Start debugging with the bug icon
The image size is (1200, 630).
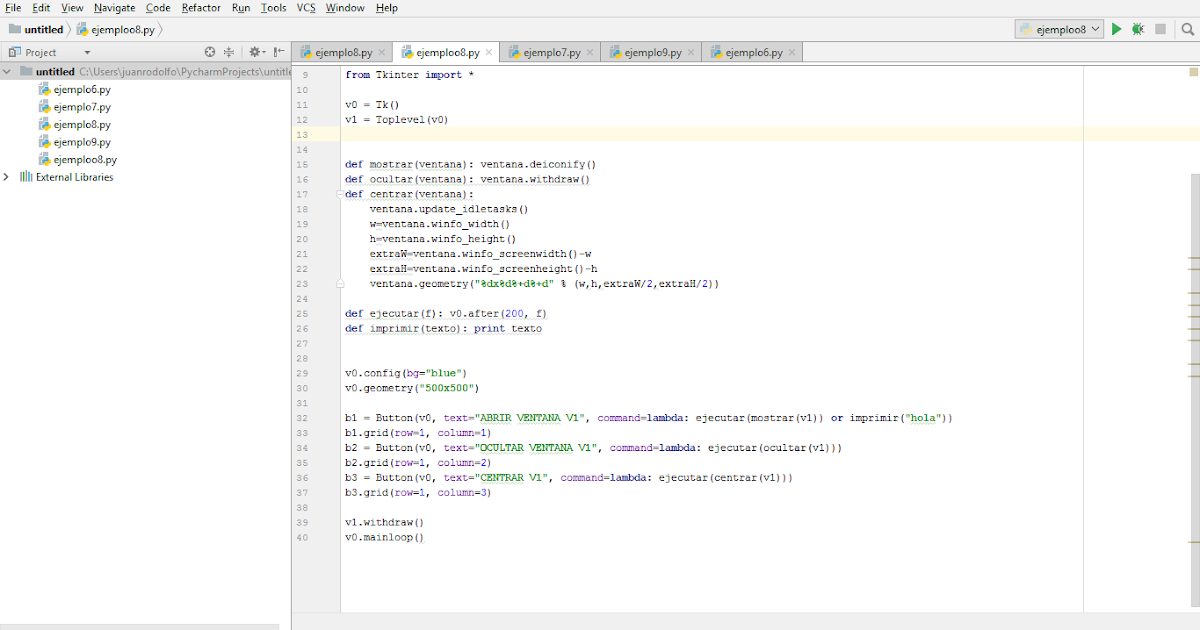pos(1139,29)
